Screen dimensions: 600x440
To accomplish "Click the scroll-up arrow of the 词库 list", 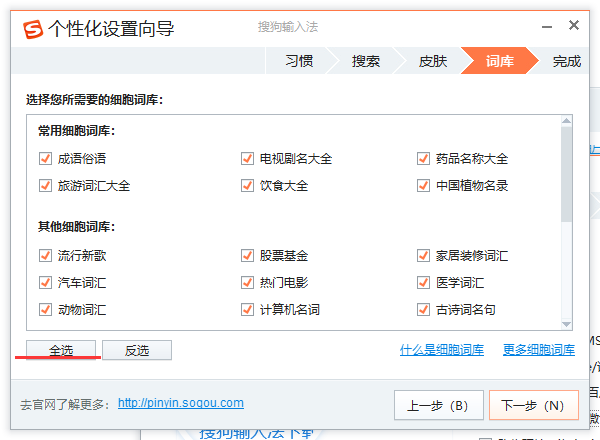I will [566, 121].
